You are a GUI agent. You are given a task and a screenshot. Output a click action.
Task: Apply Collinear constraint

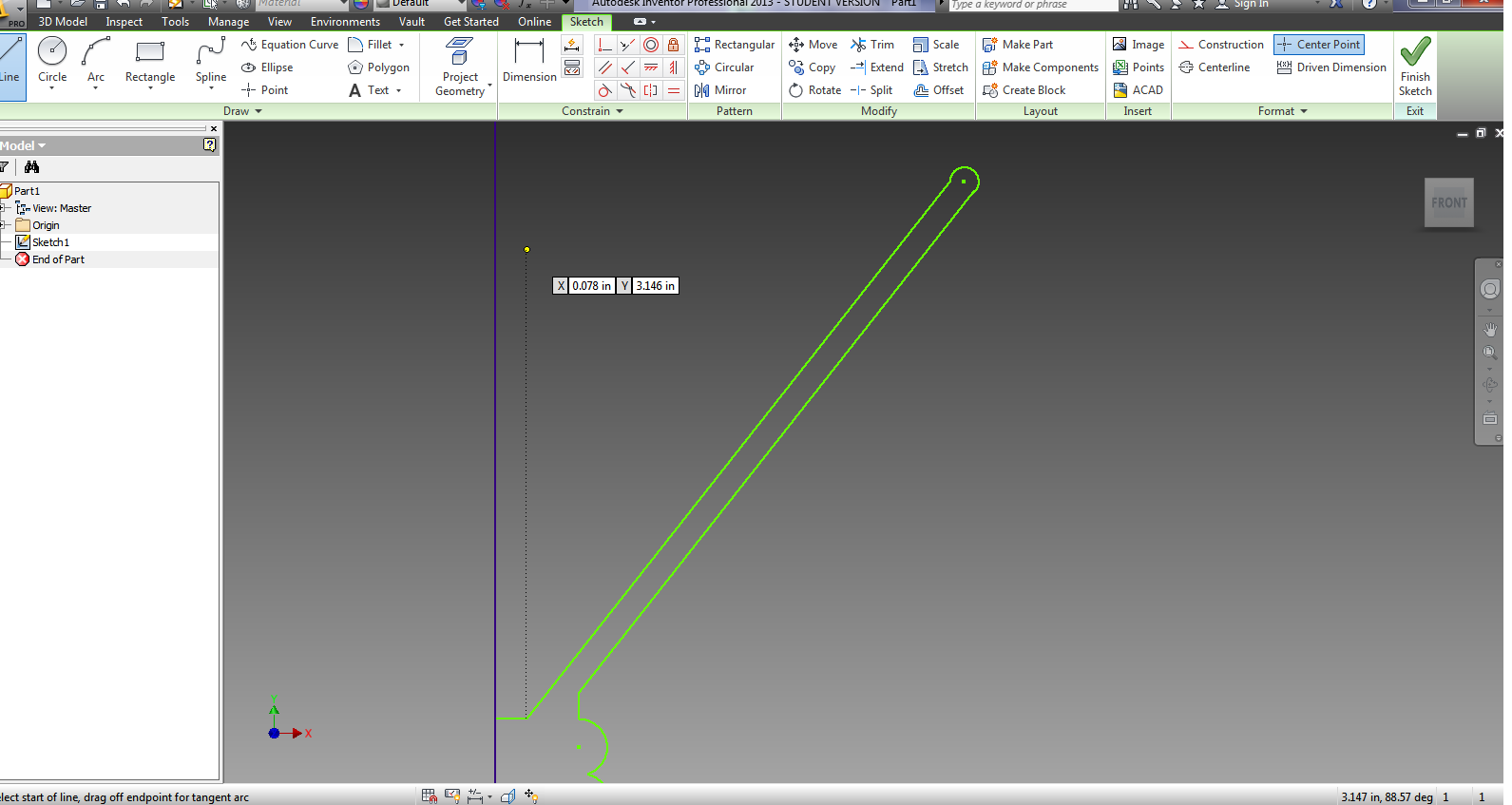628,45
